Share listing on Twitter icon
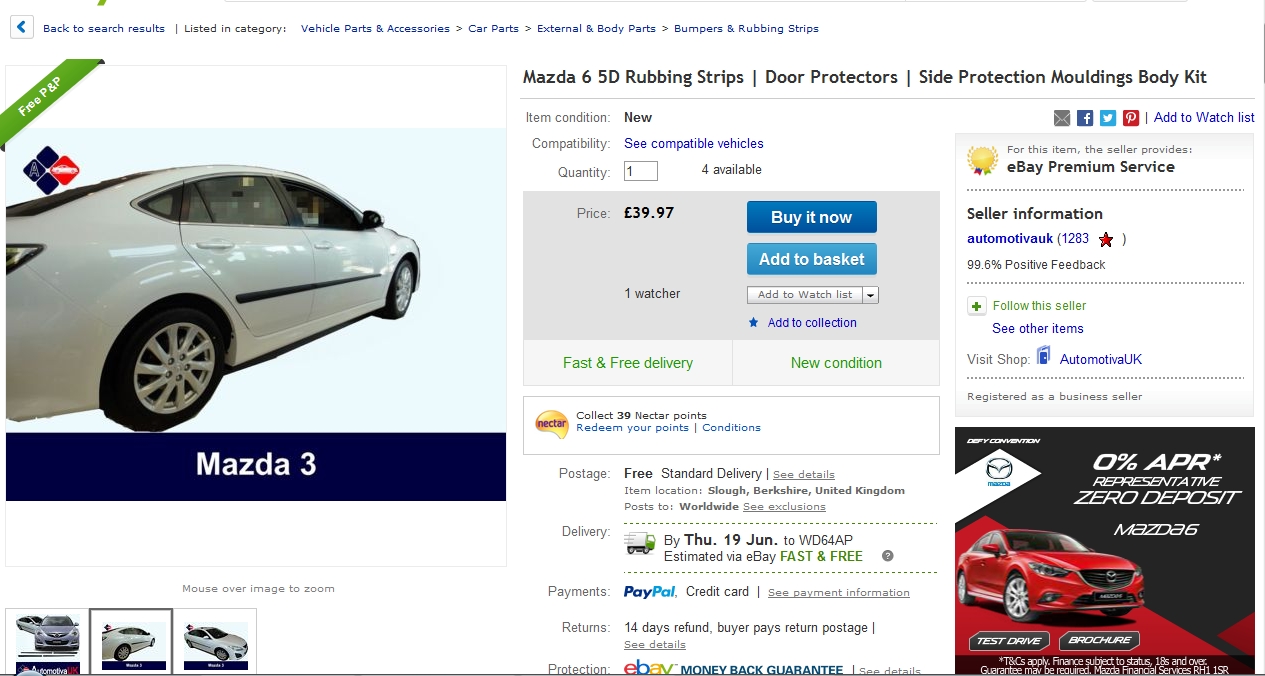 pos(1108,118)
